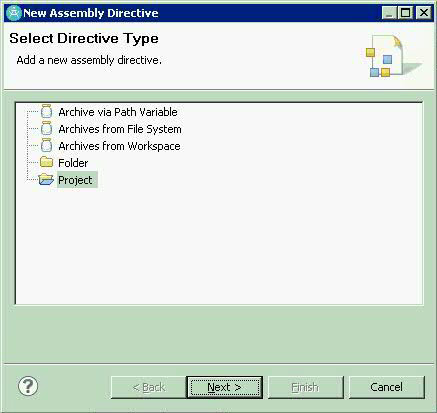437x413 pixels.
Task: Open help with the question mark icon
Action: point(28,386)
